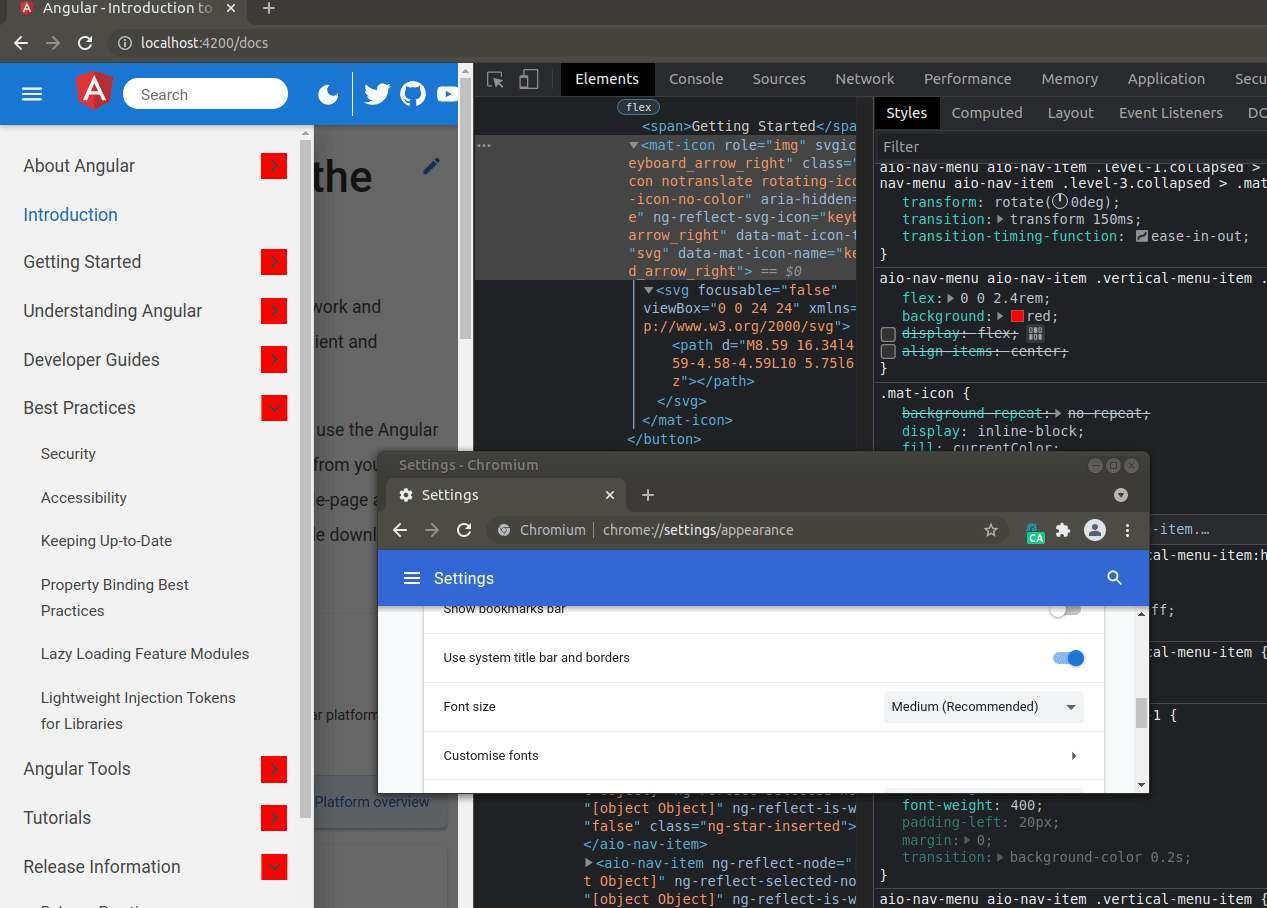The height and width of the screenshot is (908, 1267).
Task: Click the red color swatch next to background
Action: (x=1016, y=316)
